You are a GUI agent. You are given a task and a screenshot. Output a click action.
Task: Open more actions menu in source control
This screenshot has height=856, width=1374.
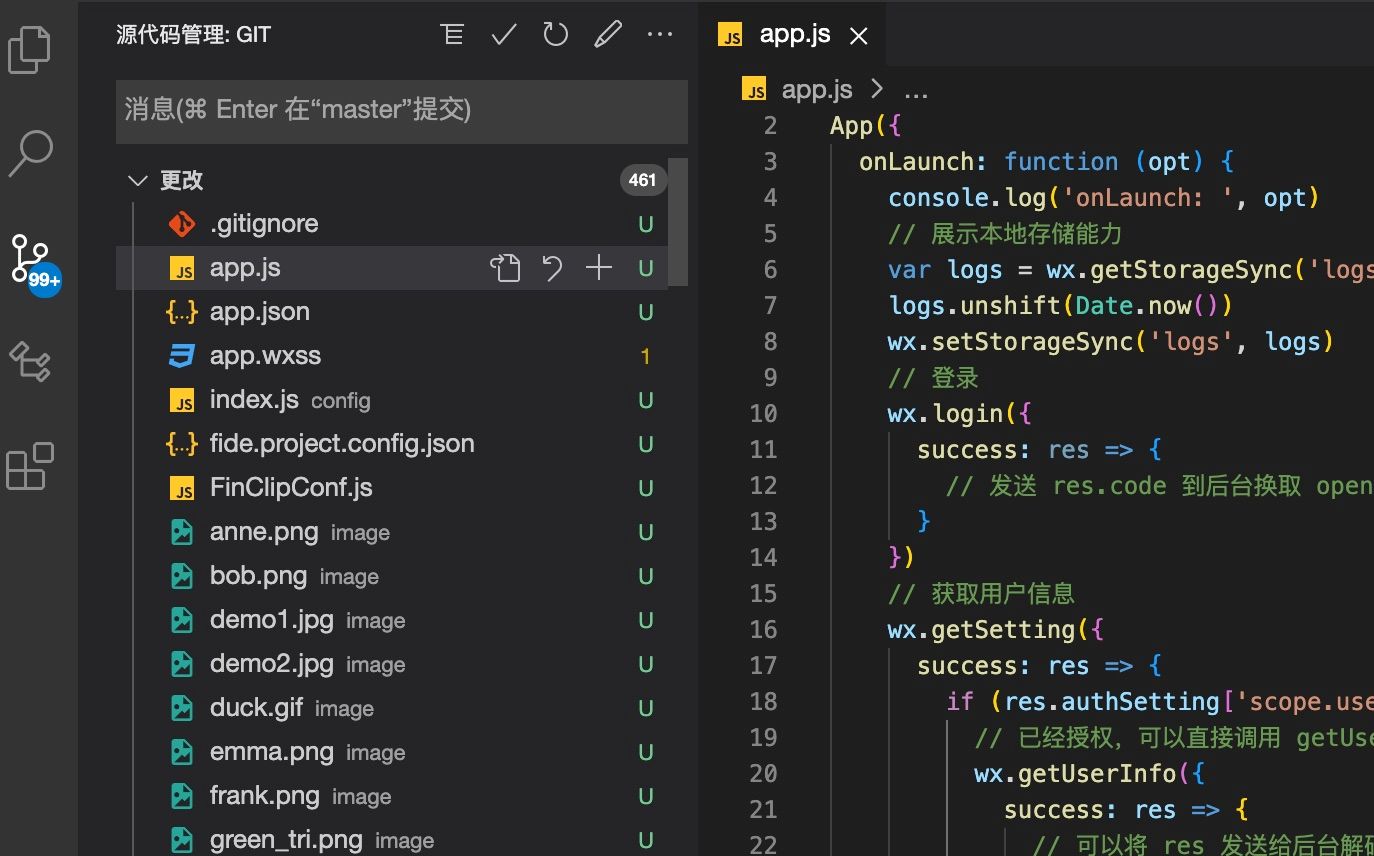(660, 35)
